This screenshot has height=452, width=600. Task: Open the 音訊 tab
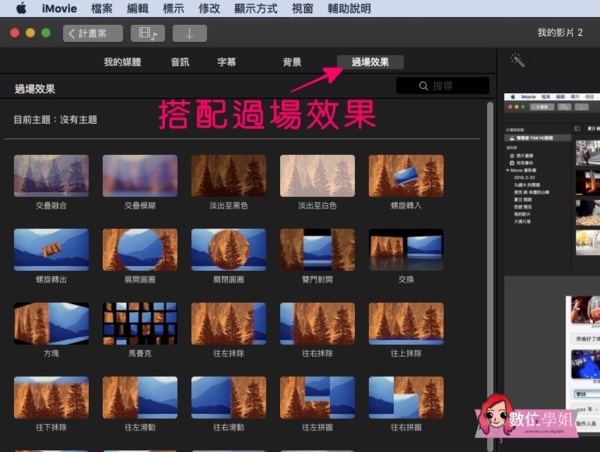coord(180,62)
